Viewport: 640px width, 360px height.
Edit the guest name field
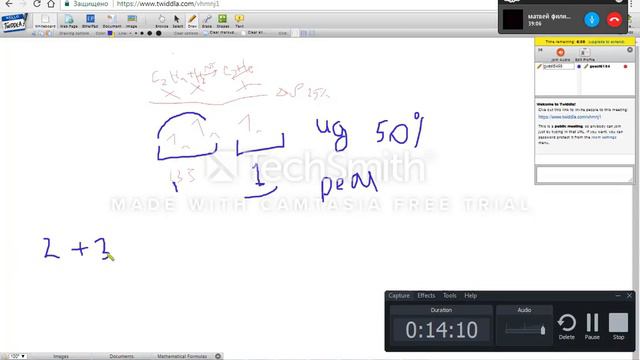(558, 66)
